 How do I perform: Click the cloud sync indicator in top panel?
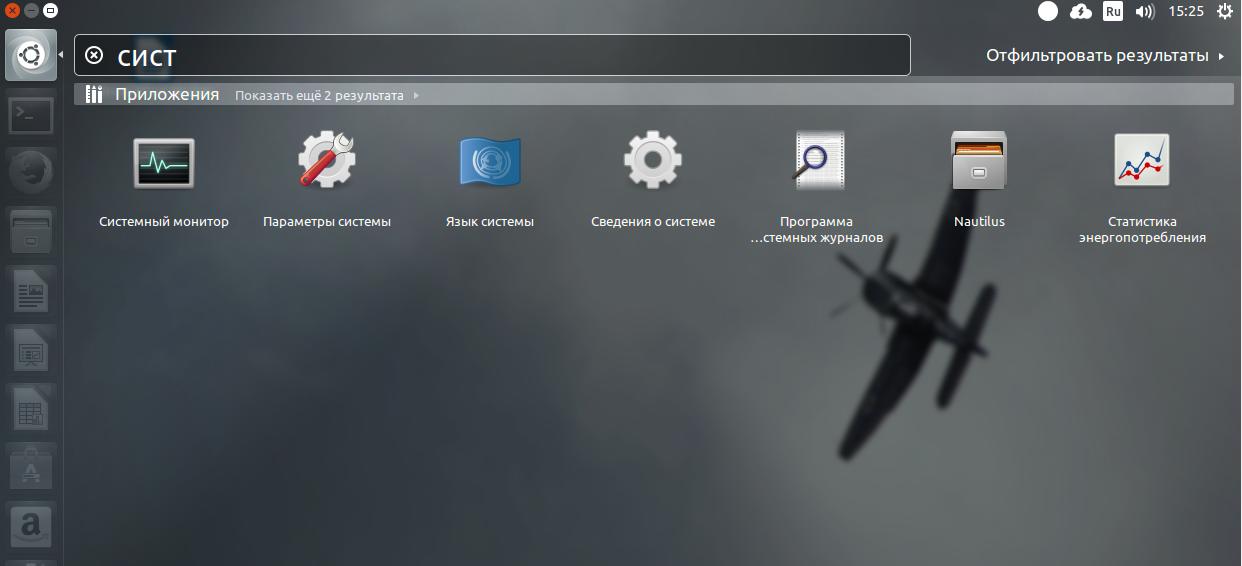1081,12
